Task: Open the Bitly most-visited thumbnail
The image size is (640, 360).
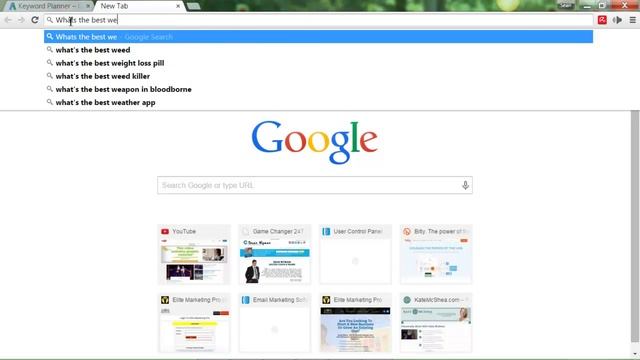Action: click(436, 254)
